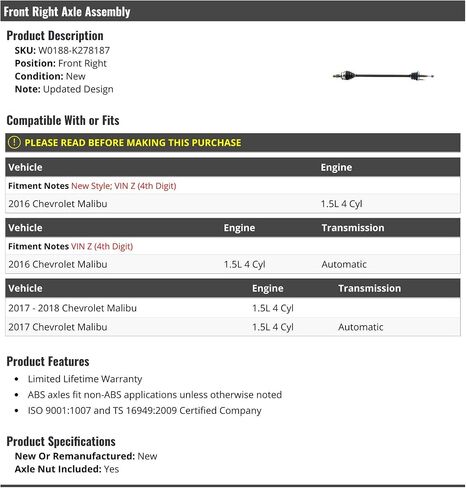Click the Axle Nut Included: Yes line
The image size is (466, 488).
click(x=67, y=469)
